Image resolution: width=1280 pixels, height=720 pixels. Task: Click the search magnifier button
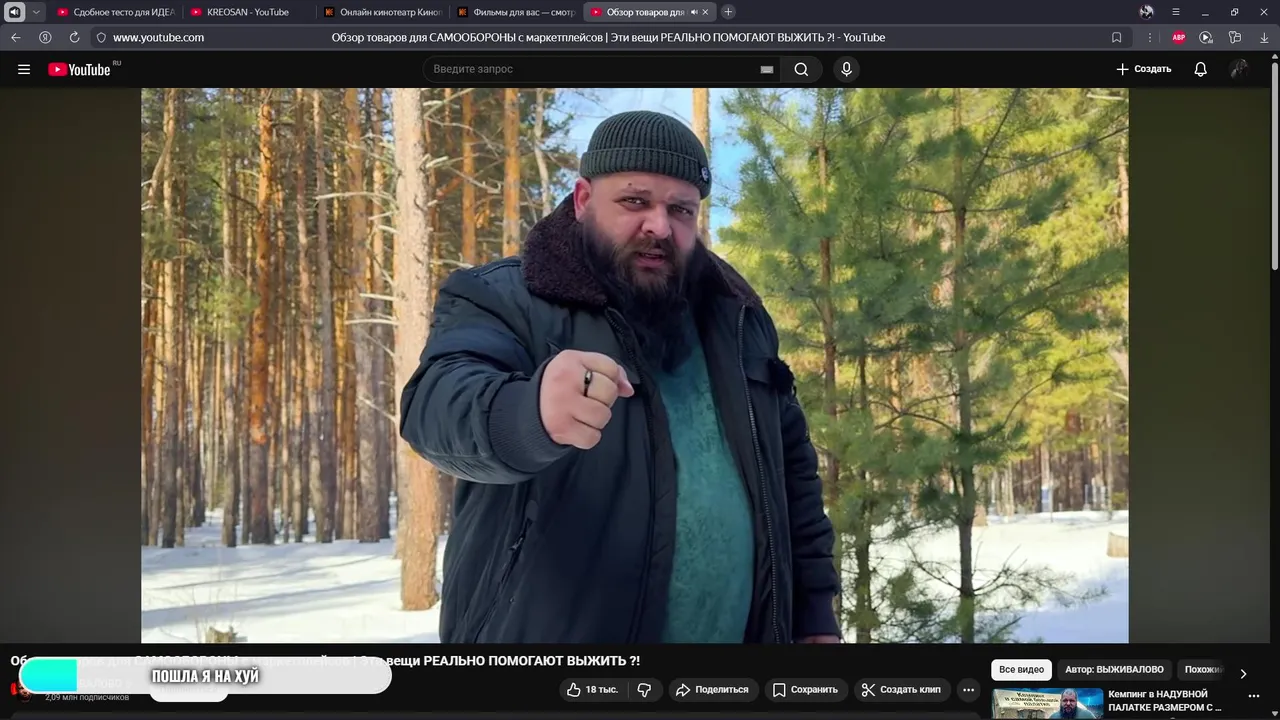(x=801, y=69)
